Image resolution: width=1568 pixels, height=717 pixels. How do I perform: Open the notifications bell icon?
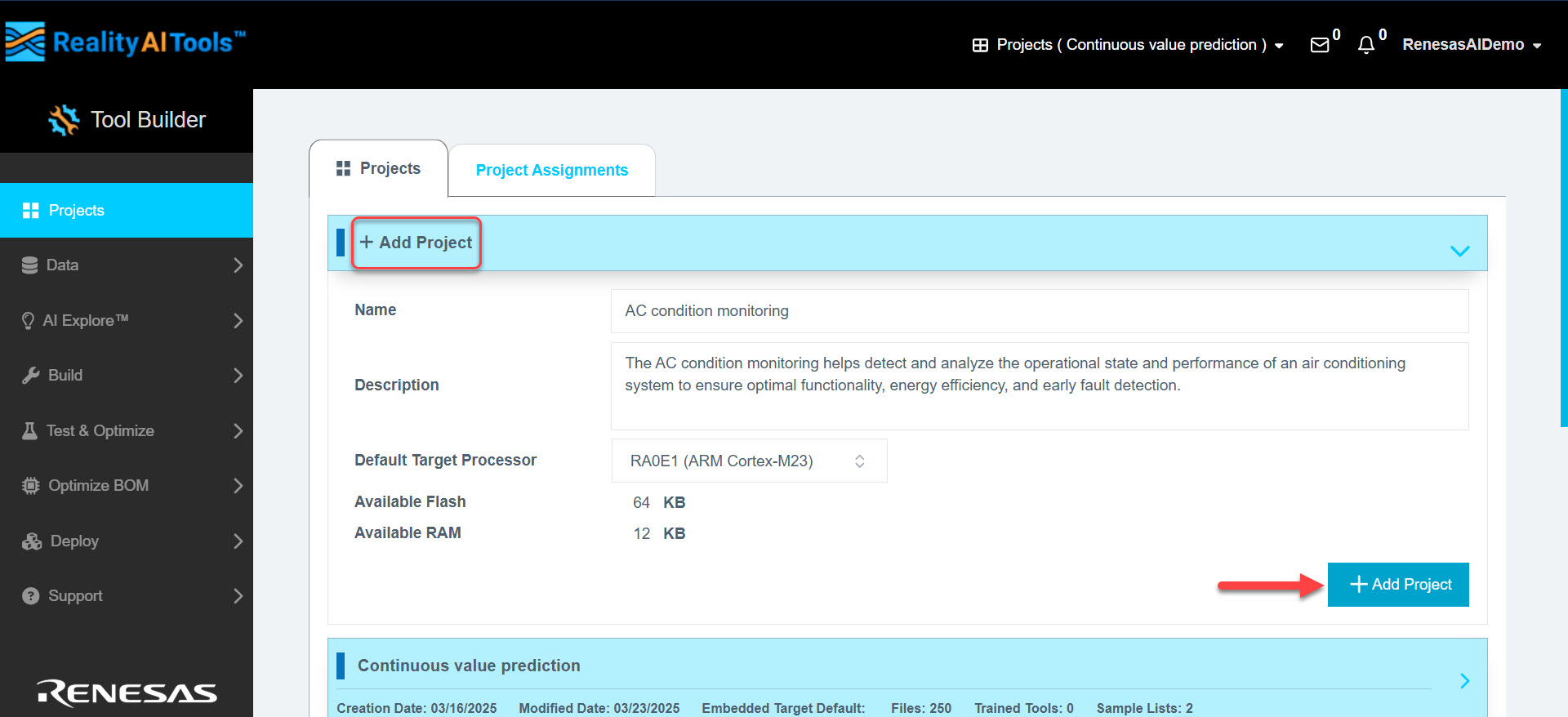(1365, 45)
